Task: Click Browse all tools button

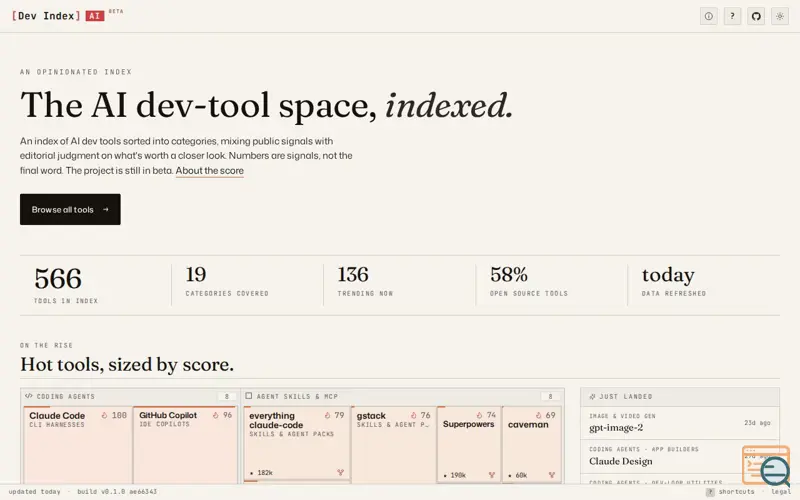Action: [x=70, y=209]
